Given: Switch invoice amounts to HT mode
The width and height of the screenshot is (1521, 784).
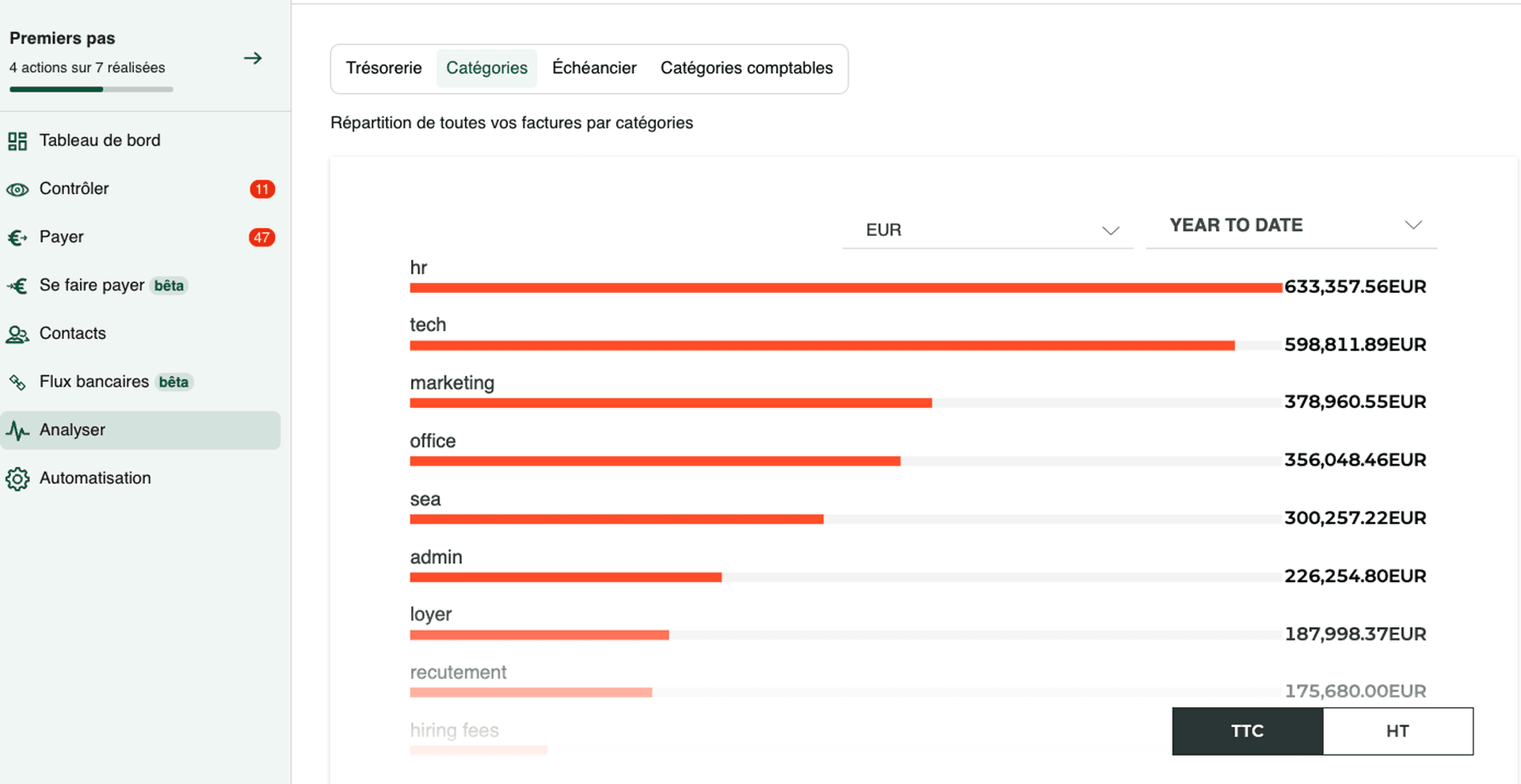Looking at the screenshot, I should coord(1397,731).
